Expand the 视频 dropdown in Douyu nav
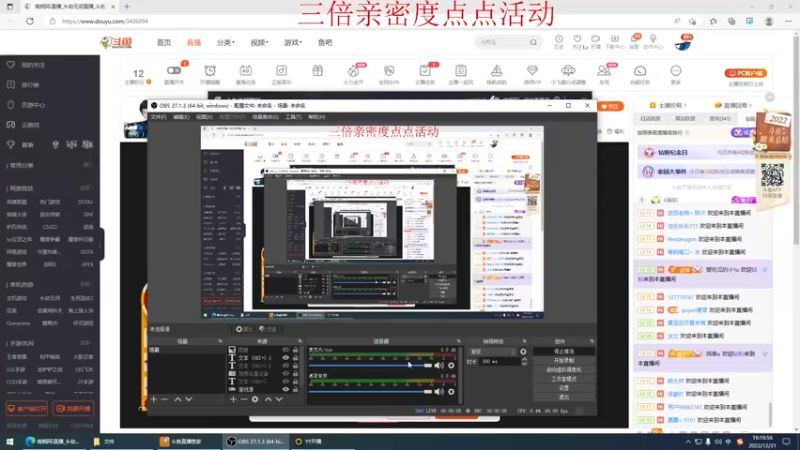Image resolution: width=800 pixels, height=450 pixels. [259, 42]
